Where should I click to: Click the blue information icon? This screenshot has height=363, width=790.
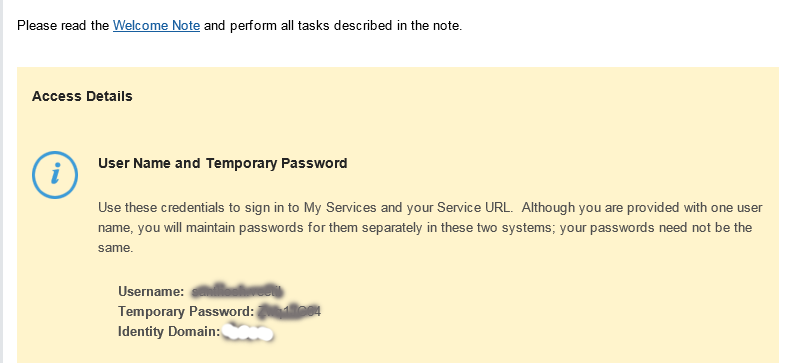click(x=55, y=175)
